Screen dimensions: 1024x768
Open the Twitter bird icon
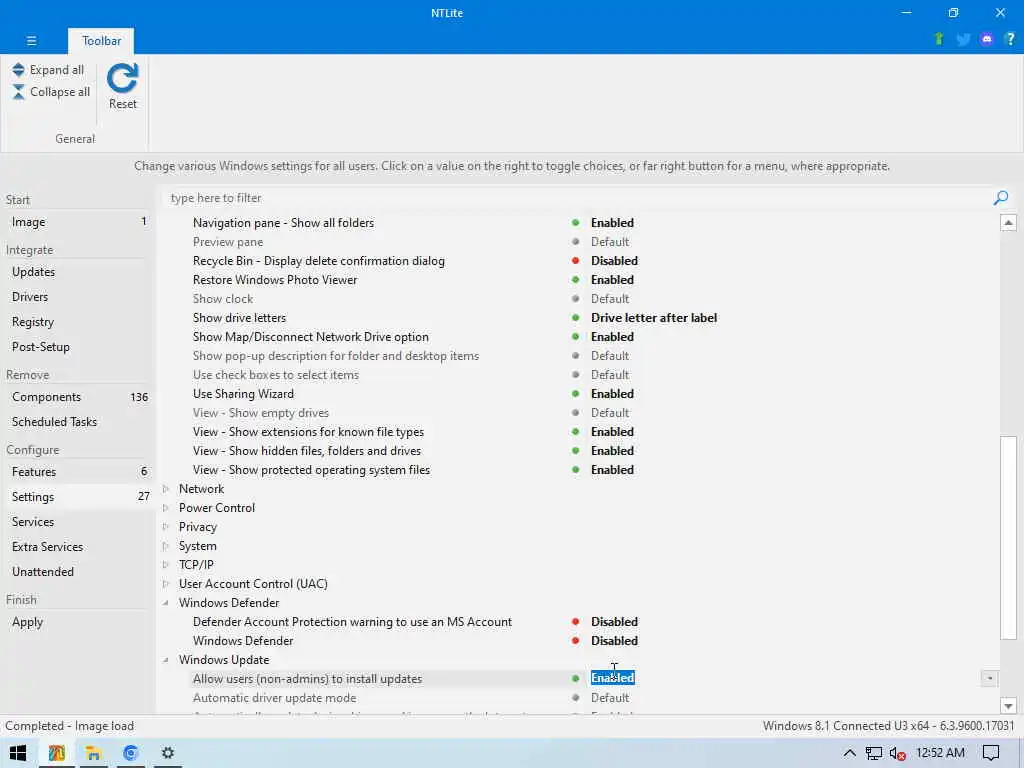[x=963, y=39]
